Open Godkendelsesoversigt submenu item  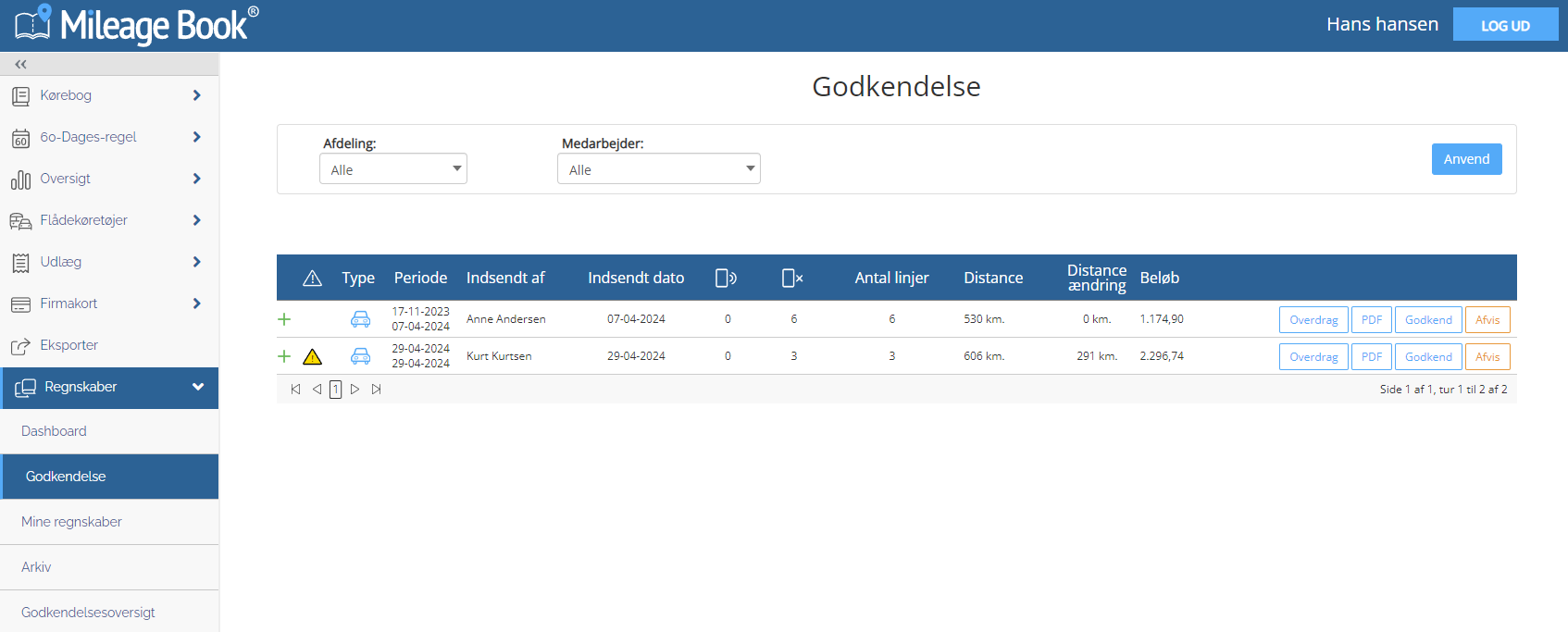click(109, 612)
